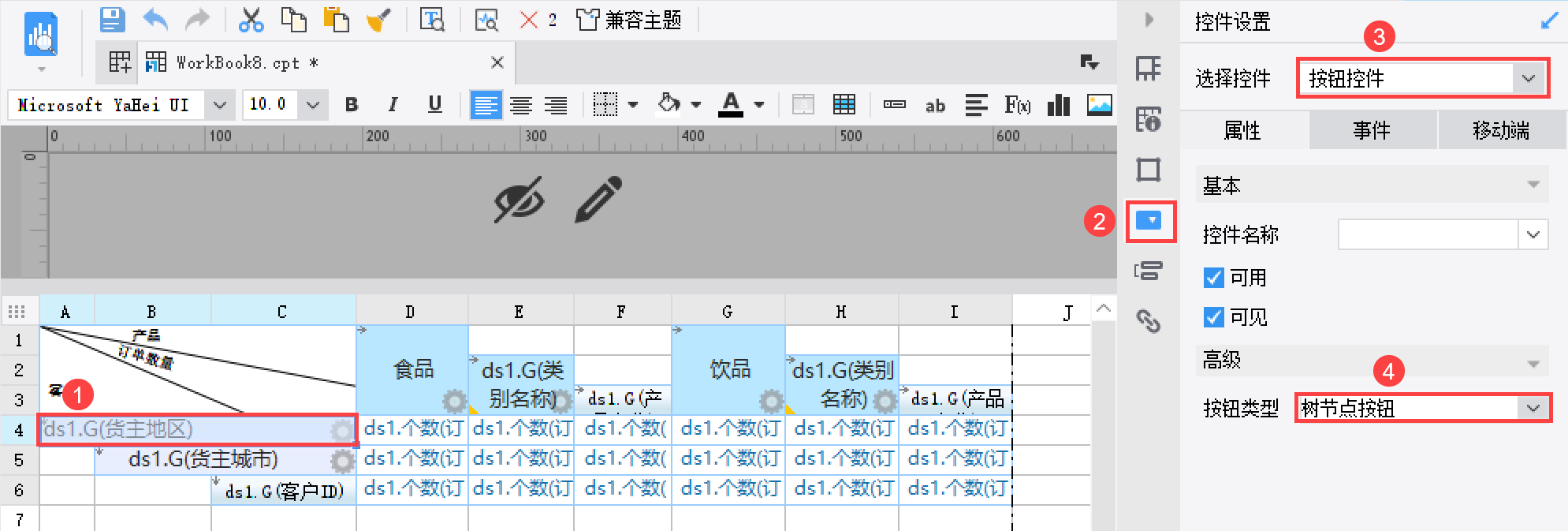Click the Cut scissors icon

pos(251,20)
